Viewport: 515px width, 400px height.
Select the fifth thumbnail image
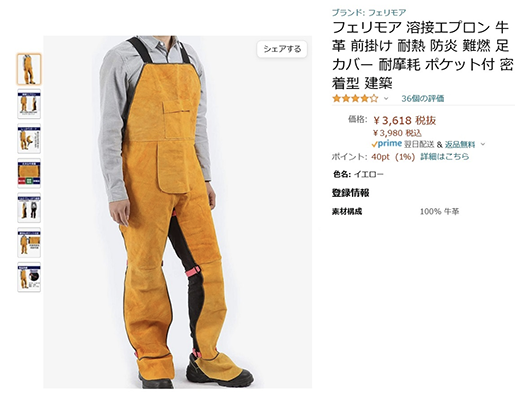coord(29,208)
